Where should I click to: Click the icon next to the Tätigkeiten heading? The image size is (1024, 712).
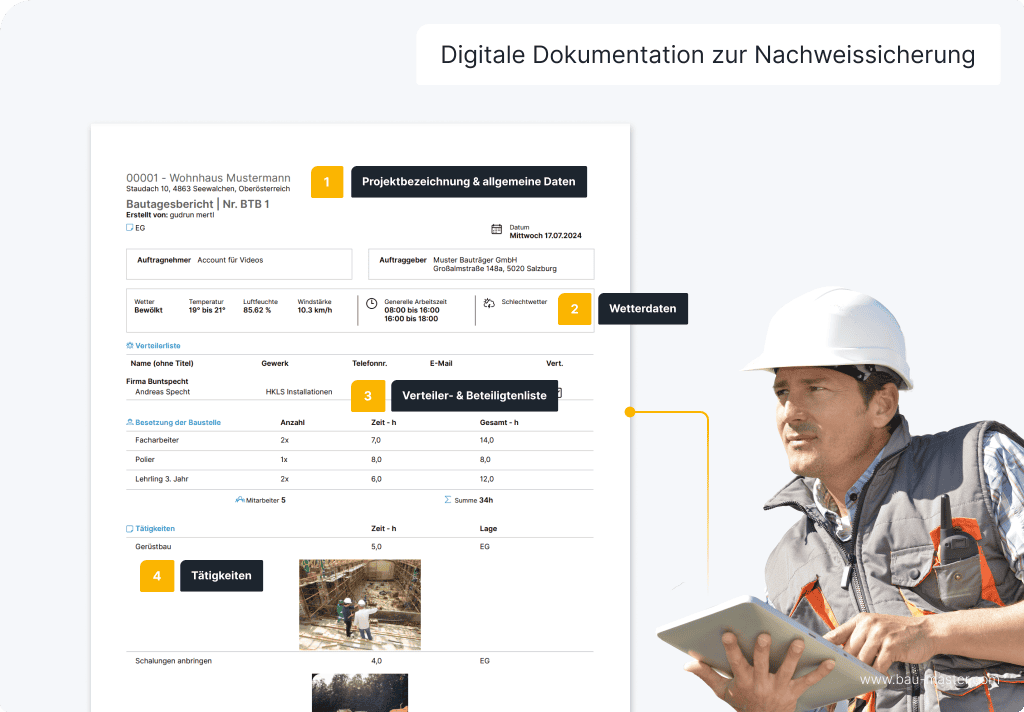128,528
